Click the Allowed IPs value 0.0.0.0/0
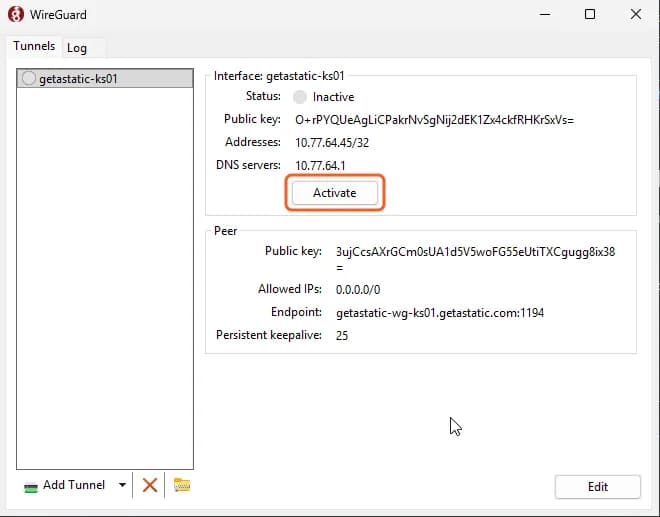The height and width of the screenshot is (517, 660). click(x=358, y=290)
